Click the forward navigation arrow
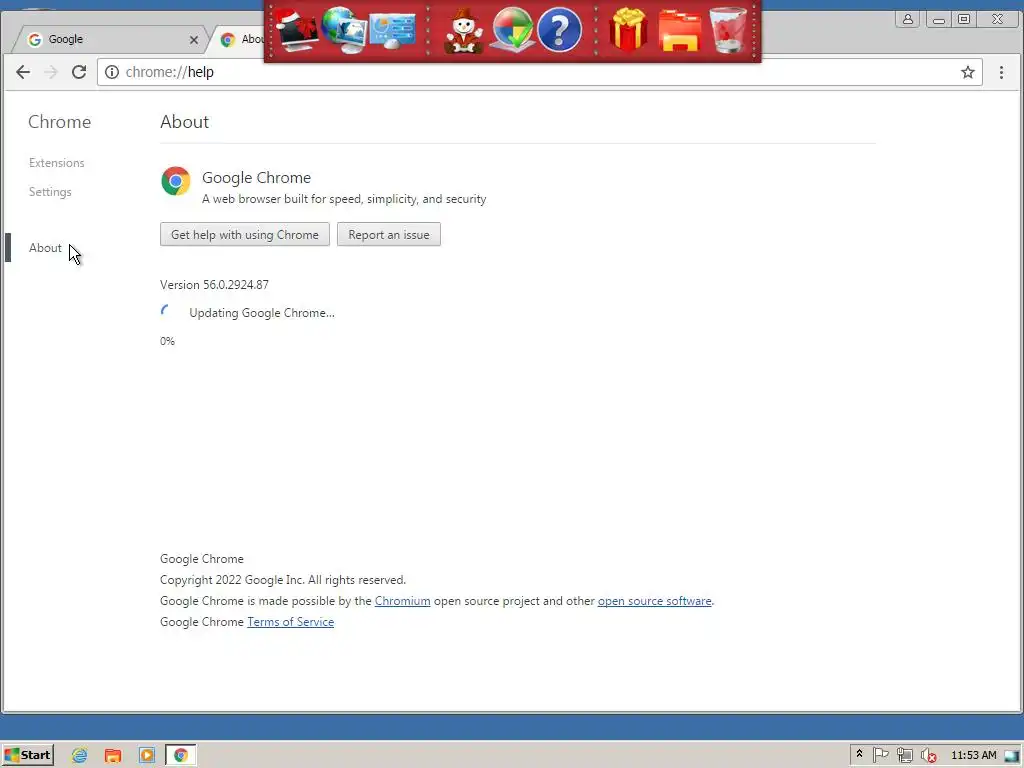Image resolution: width=1024 pixels, height=768 pixels. (x=50, y=72)
